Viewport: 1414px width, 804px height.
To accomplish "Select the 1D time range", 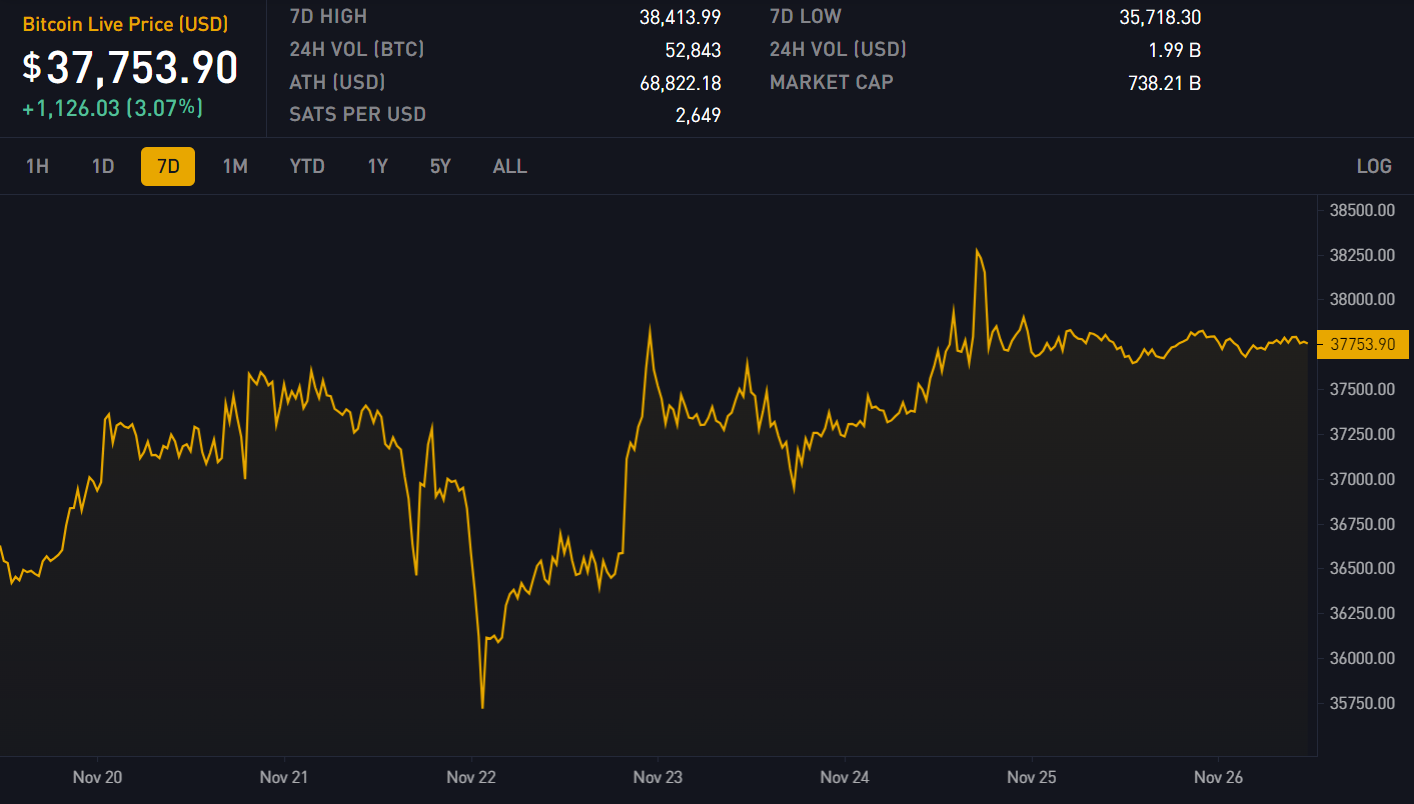I will point(103,166).
